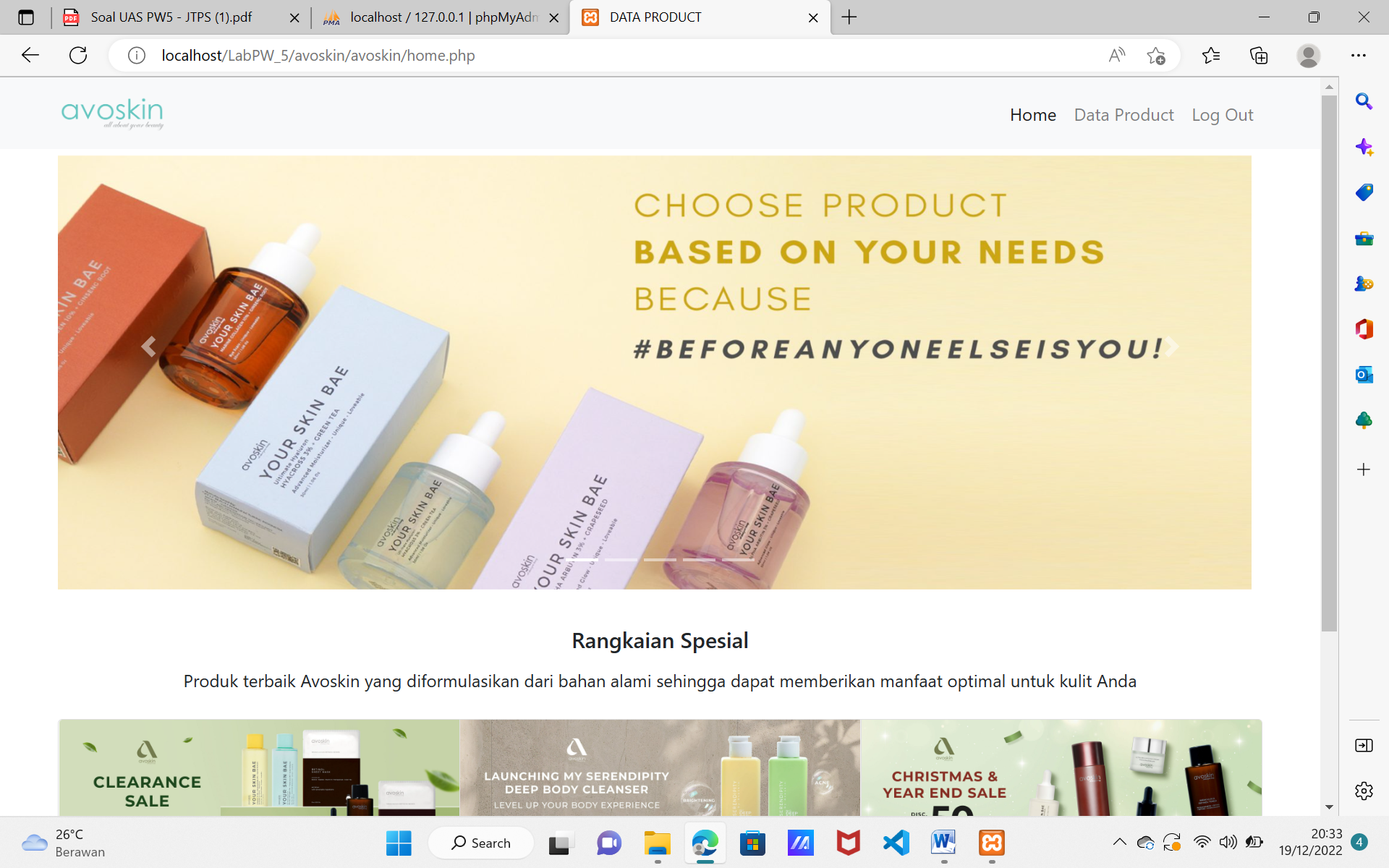
Task: Select the third carousel indicator
Action: coord(660,560)
